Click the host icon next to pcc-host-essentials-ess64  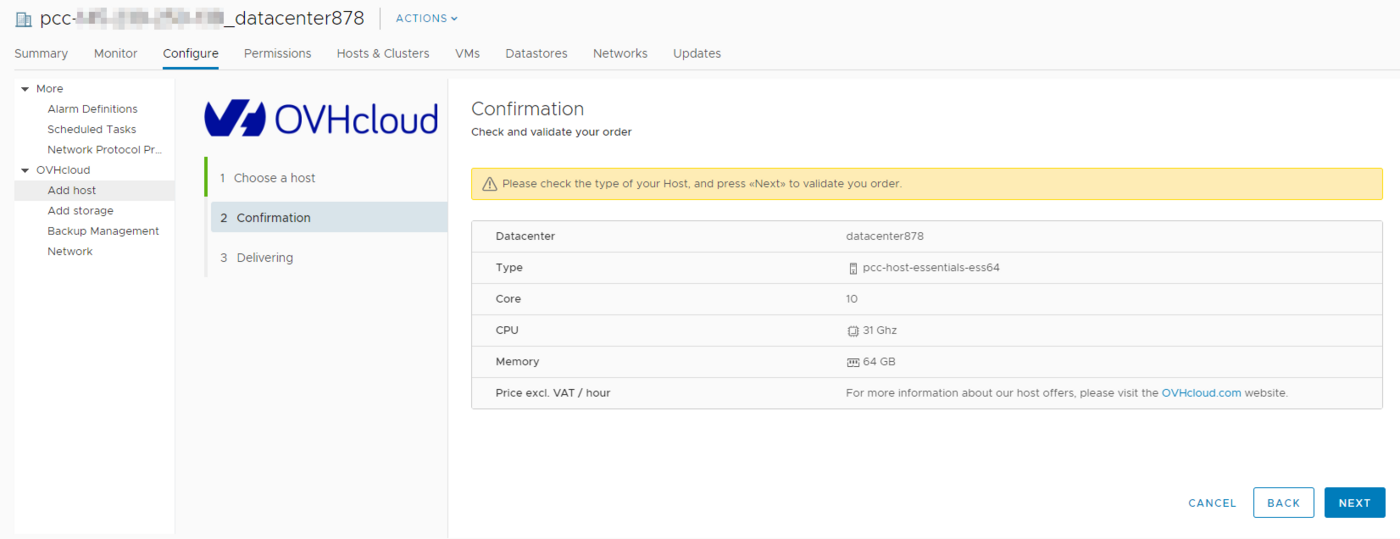852,268
